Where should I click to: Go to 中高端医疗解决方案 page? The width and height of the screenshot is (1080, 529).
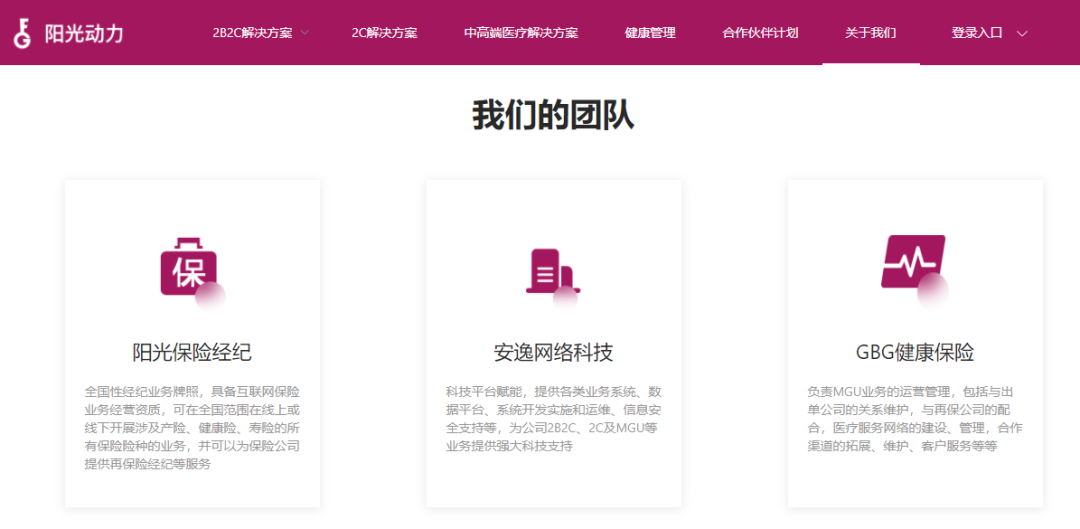[x=521, y=33]
